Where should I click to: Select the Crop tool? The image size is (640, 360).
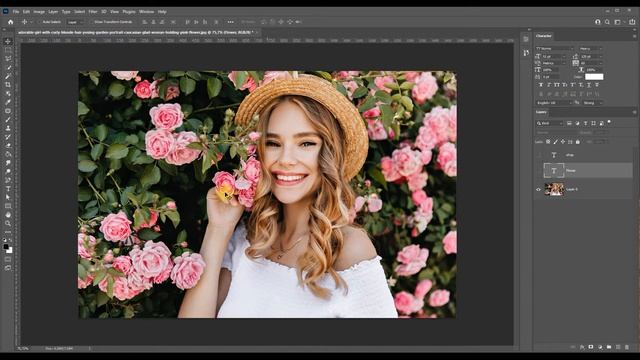[8, 85]
